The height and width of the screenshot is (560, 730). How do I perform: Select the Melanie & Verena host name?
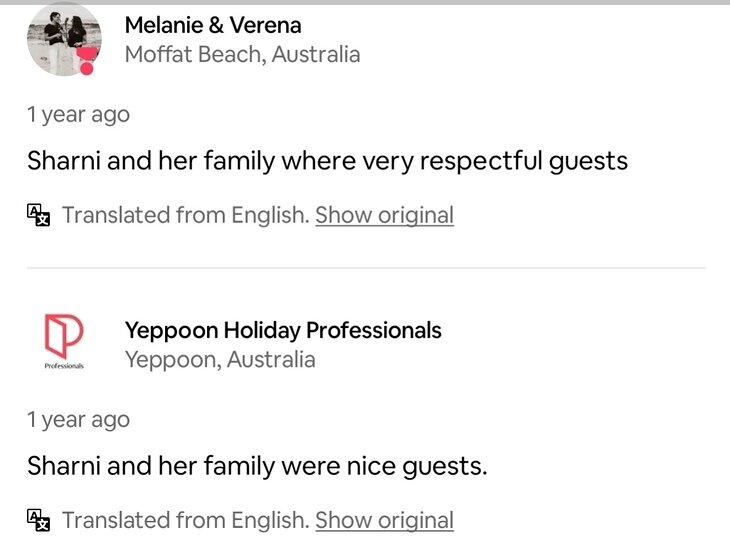(x=212, y=25)
